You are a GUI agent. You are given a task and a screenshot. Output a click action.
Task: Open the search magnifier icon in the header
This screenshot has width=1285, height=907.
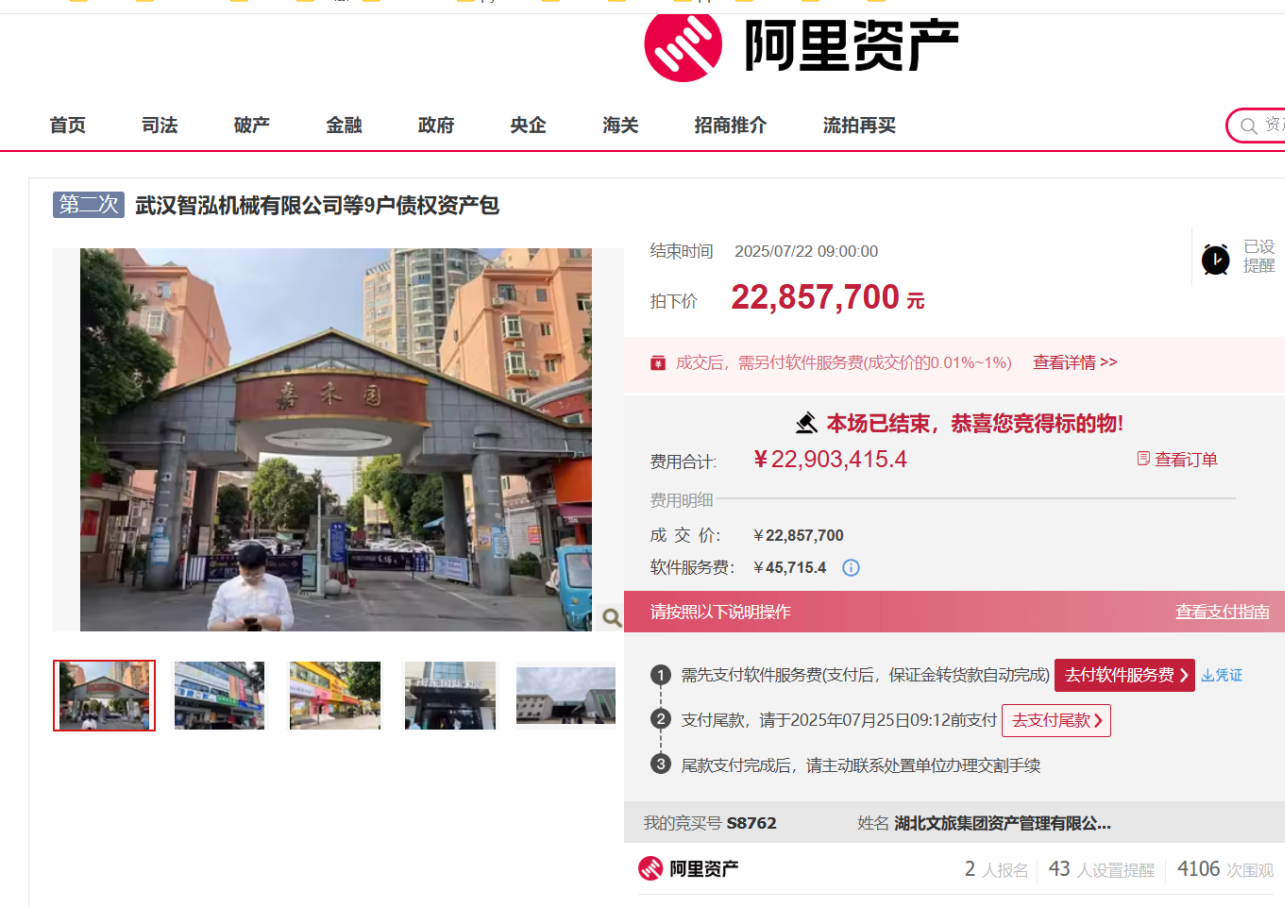coord(1248,125)
